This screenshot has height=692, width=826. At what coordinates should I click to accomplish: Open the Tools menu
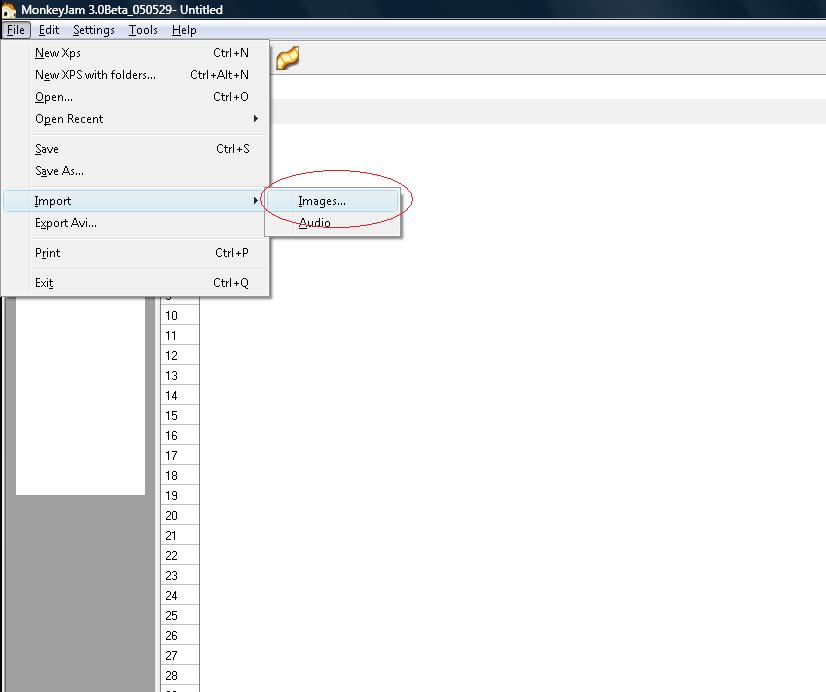(143, 30)
